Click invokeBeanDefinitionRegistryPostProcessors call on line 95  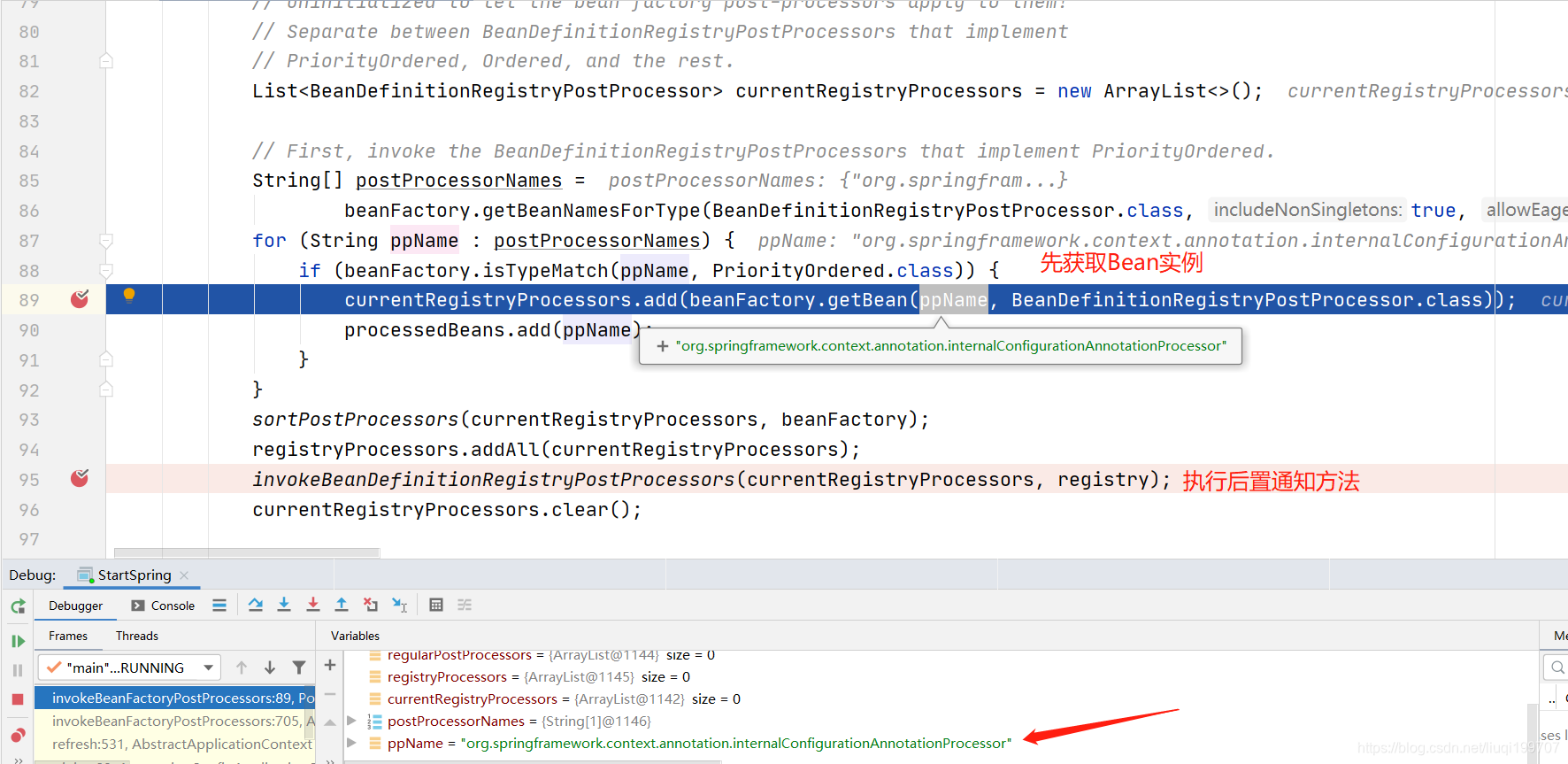tap(494, 480)
